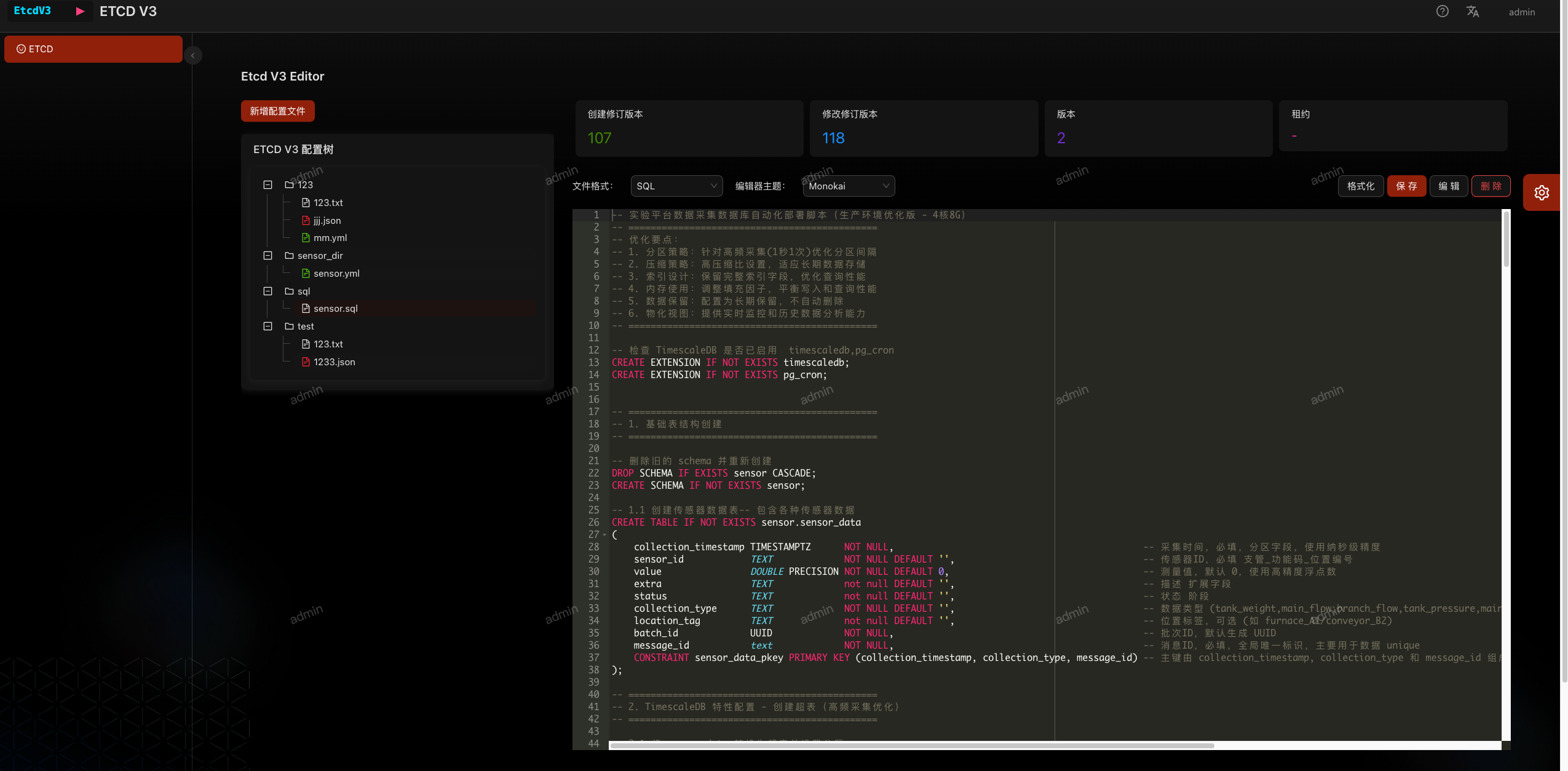Fold the code block at line 27
The image size is (1568, 771).
pos(604,534)
